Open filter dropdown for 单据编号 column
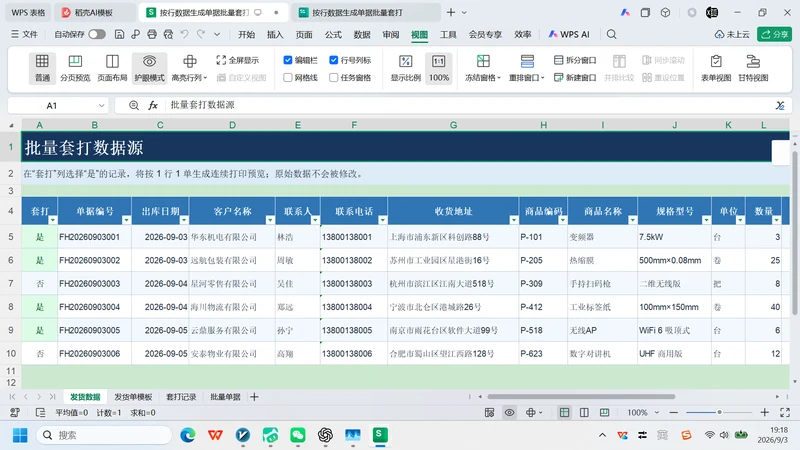This screenshot has height=450, width=800. (x=126, y=220)
